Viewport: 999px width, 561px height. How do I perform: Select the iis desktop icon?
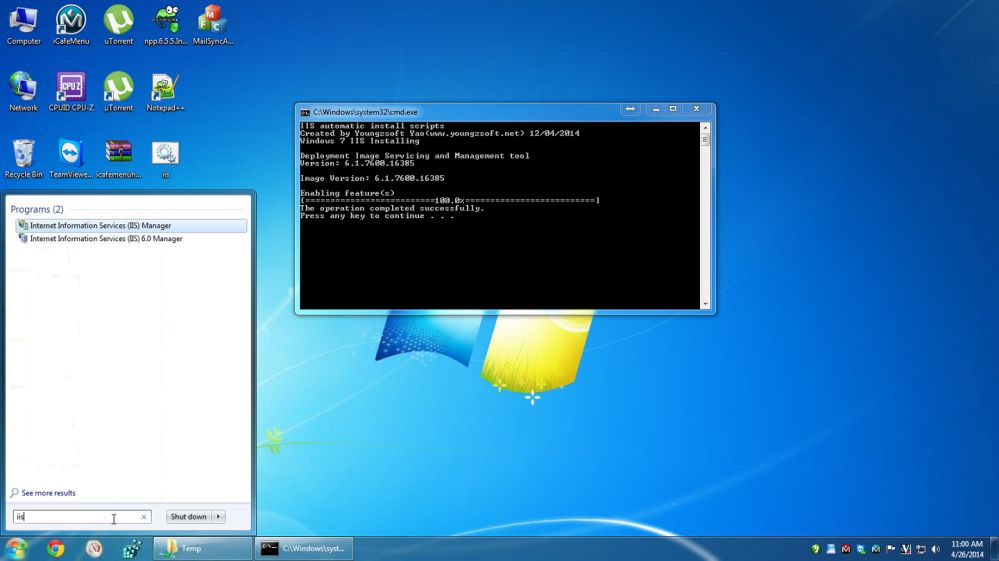coord(166,159)
